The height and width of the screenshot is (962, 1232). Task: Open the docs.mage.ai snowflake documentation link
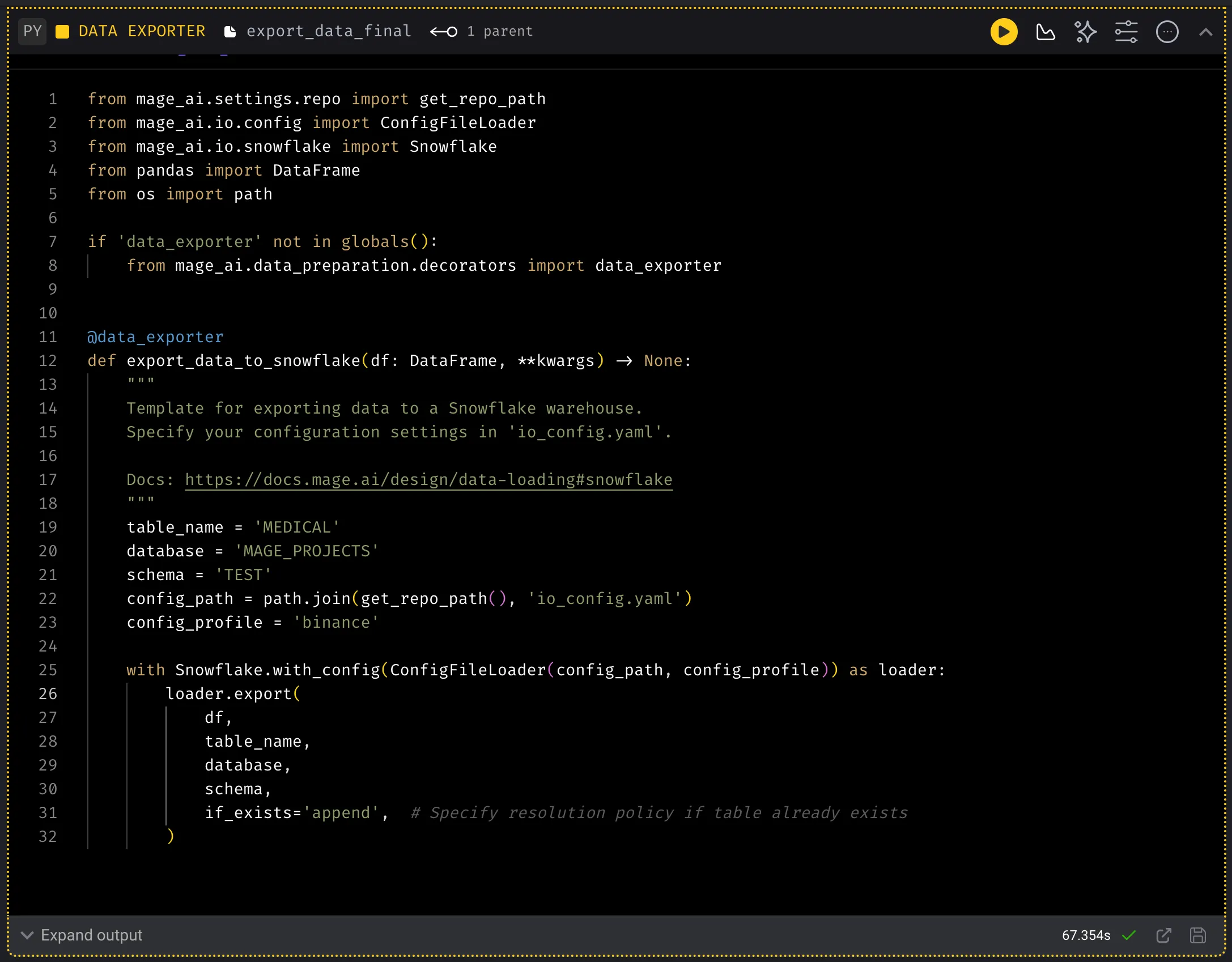pos(428,480)
